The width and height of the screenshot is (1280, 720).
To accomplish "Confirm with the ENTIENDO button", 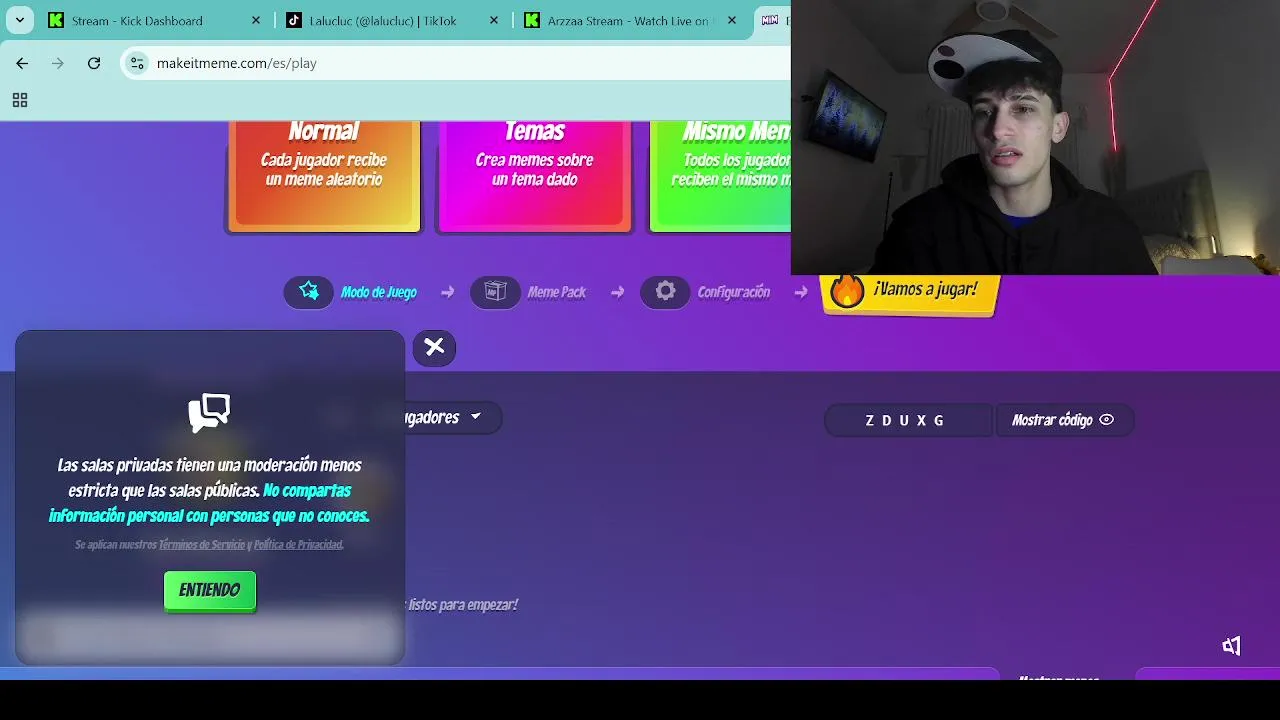I will coord(210,590).
